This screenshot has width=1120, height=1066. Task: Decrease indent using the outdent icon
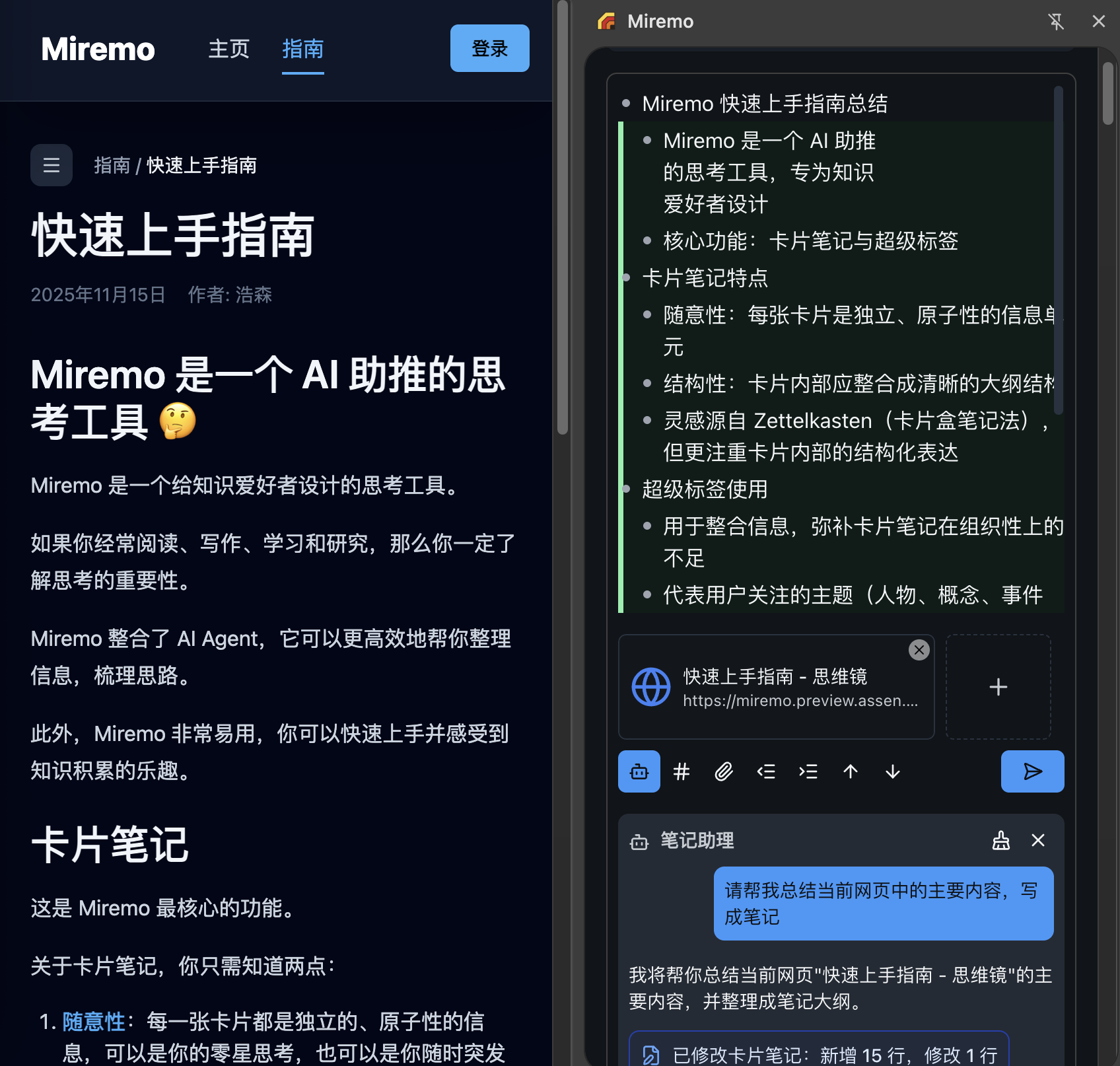pos(765,771)
